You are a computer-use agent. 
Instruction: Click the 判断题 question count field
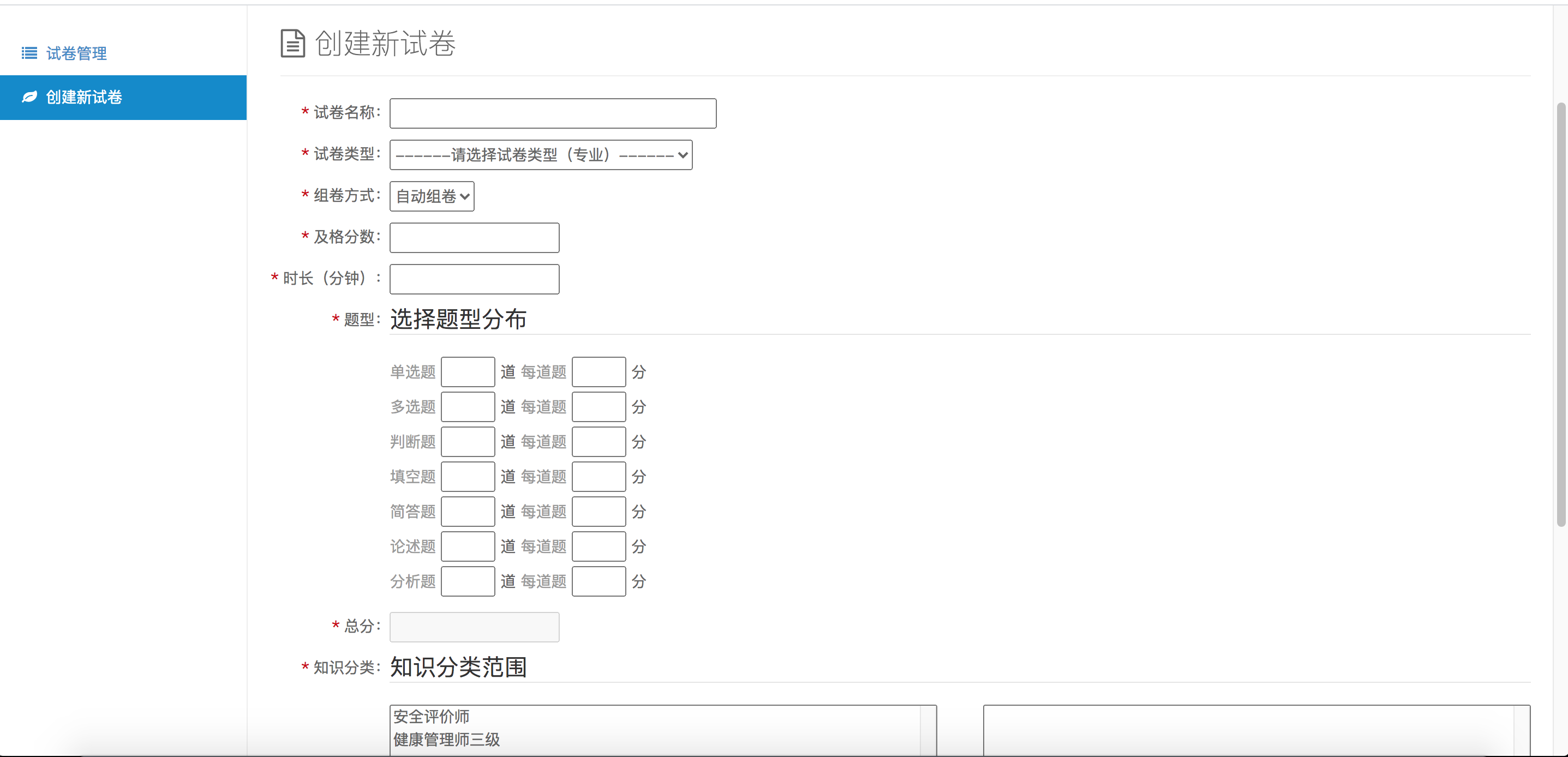coord(468,442)
